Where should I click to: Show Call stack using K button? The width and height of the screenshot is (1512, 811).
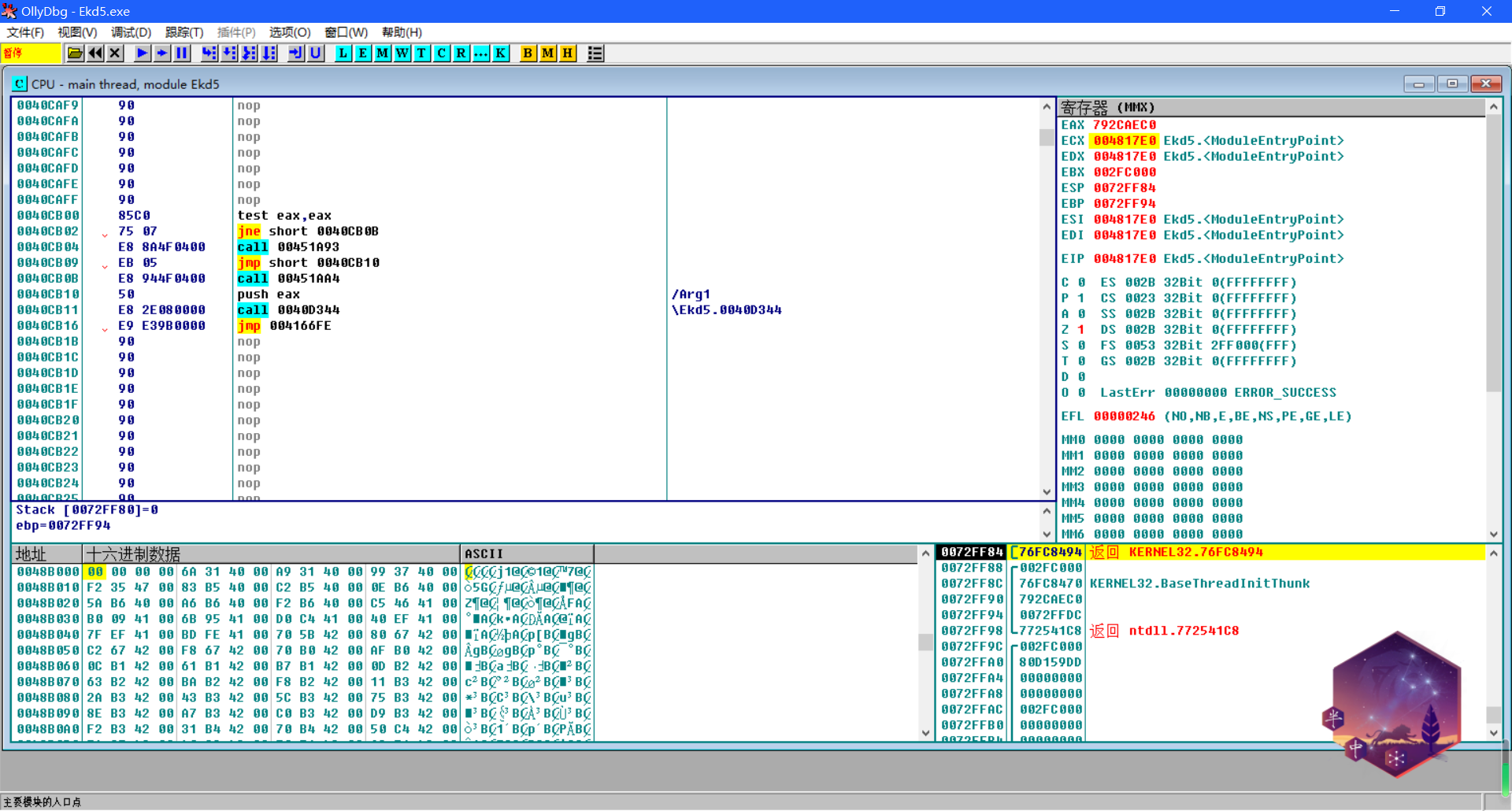pyautogui.click(x=501, y=54)
